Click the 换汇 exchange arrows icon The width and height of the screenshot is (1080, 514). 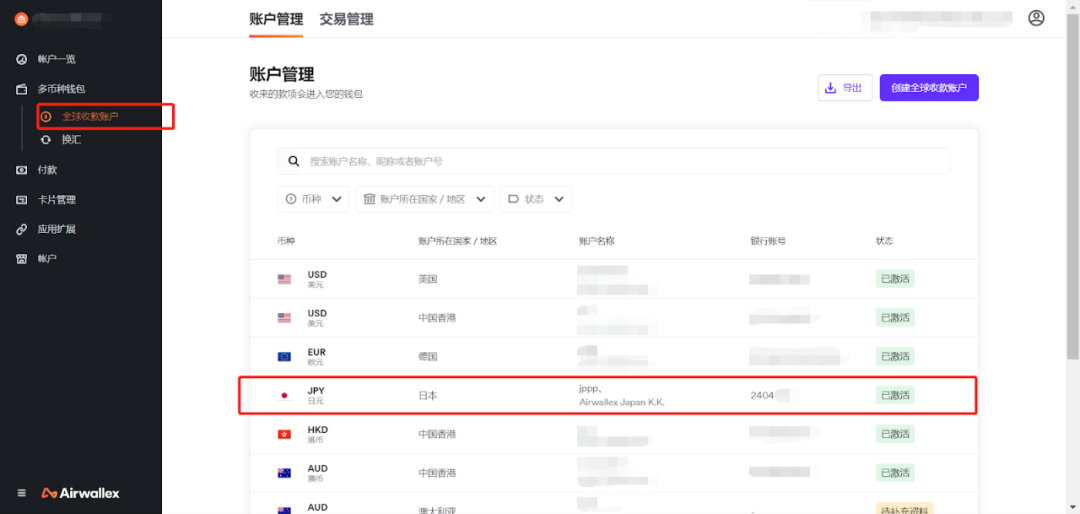click(45, 140)
